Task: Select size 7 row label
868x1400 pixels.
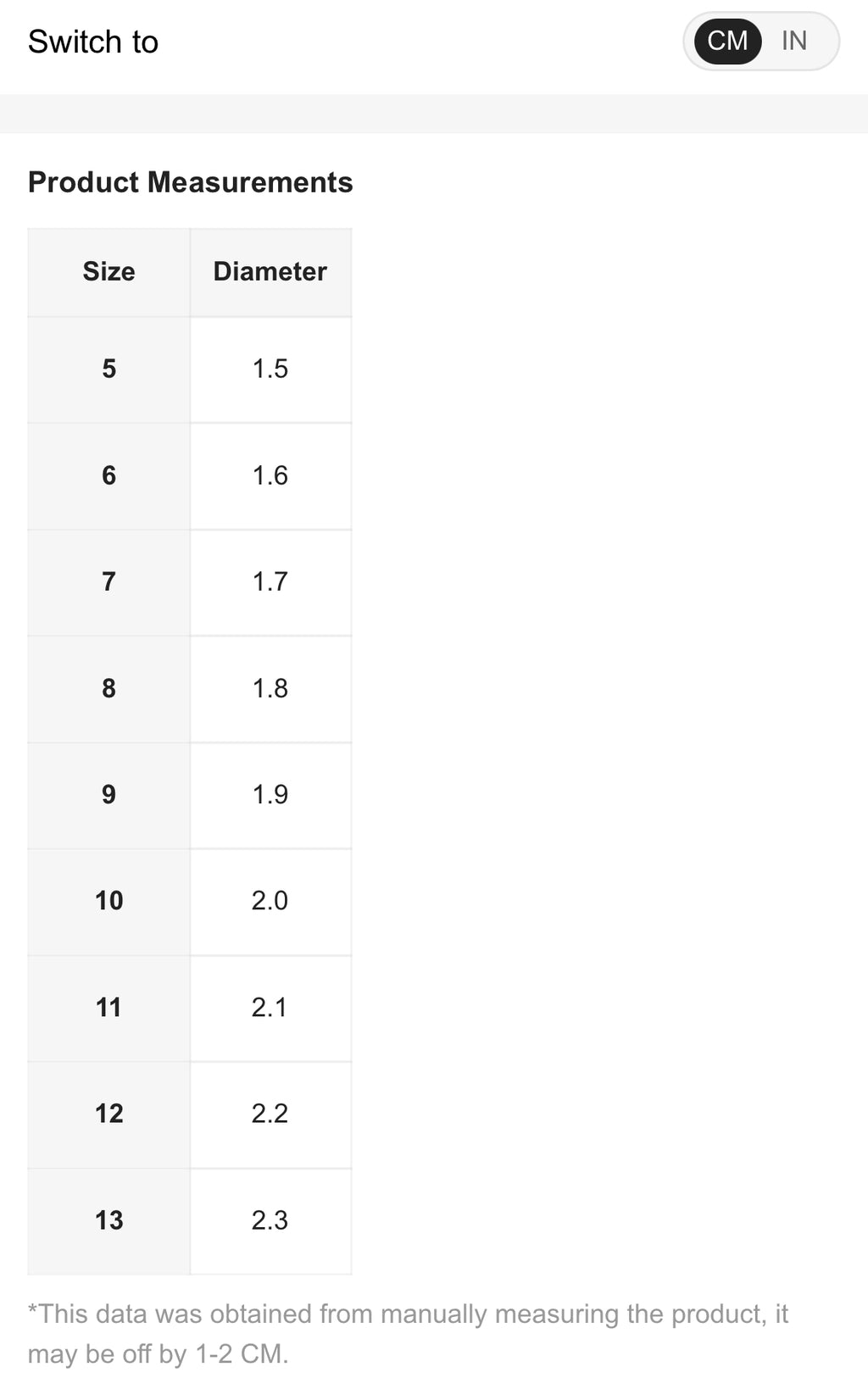Action: coord(109,582)
